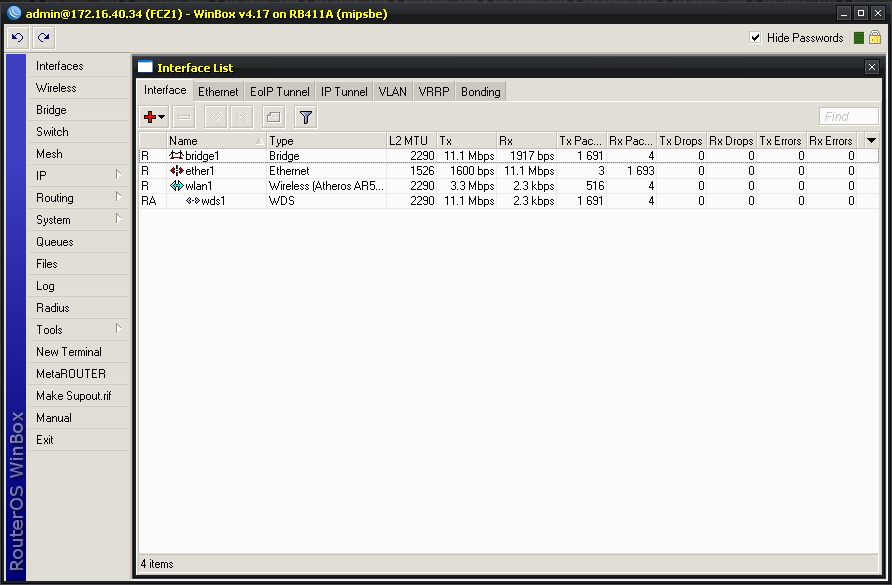
Task: Sort by the Rx Errors column header
Action: [x=831, y=141]
